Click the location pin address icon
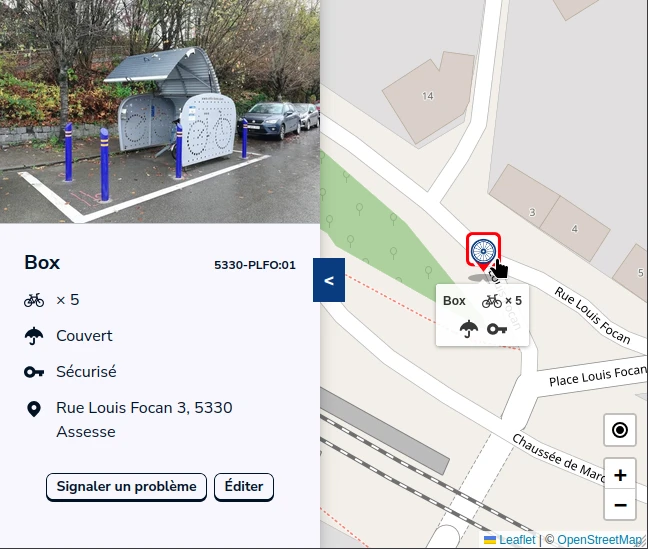Viewport: 648px width, 549px height. click(x=34, y=409)
